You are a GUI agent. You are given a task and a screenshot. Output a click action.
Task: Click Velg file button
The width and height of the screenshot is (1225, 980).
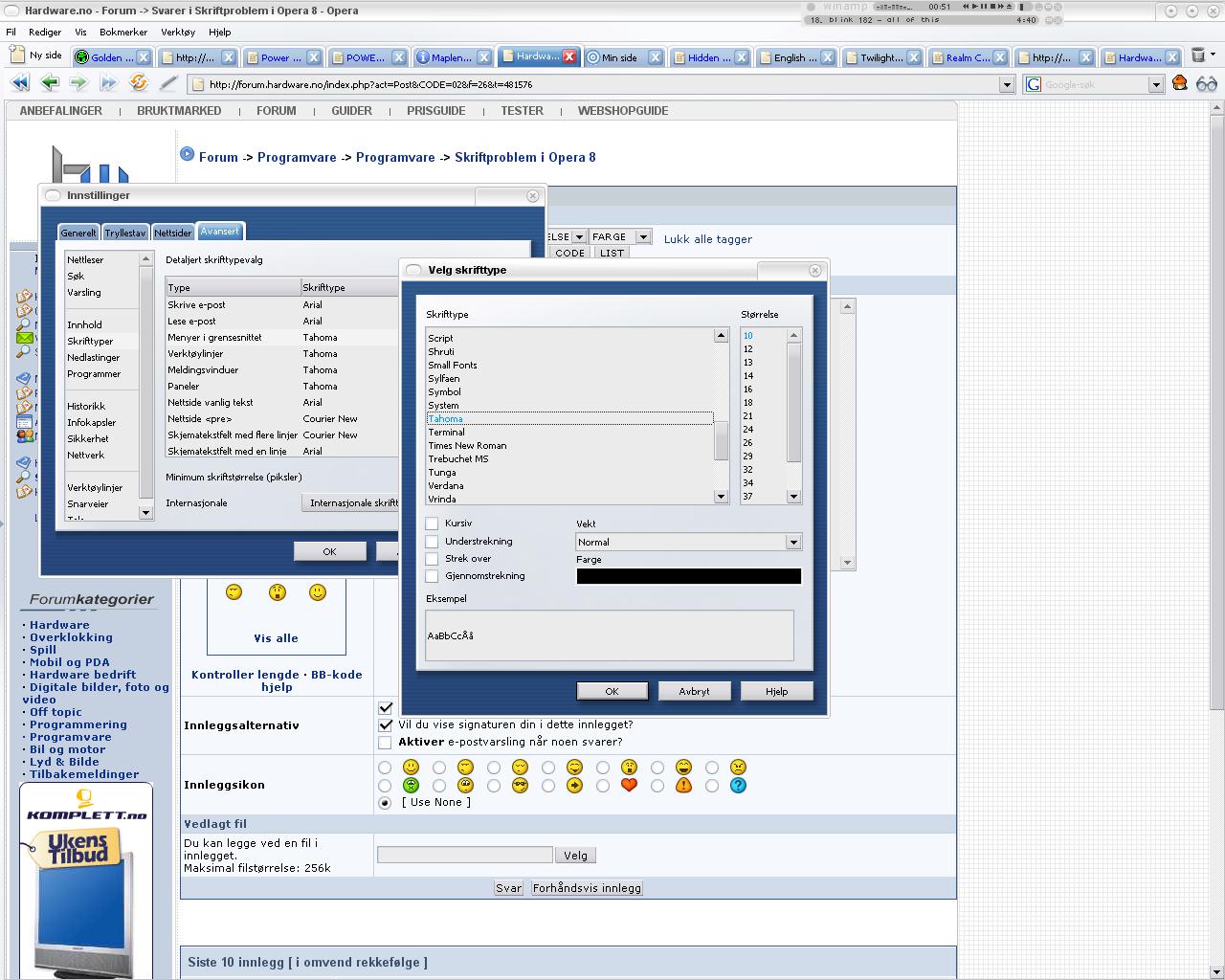[x=575, y=856]
